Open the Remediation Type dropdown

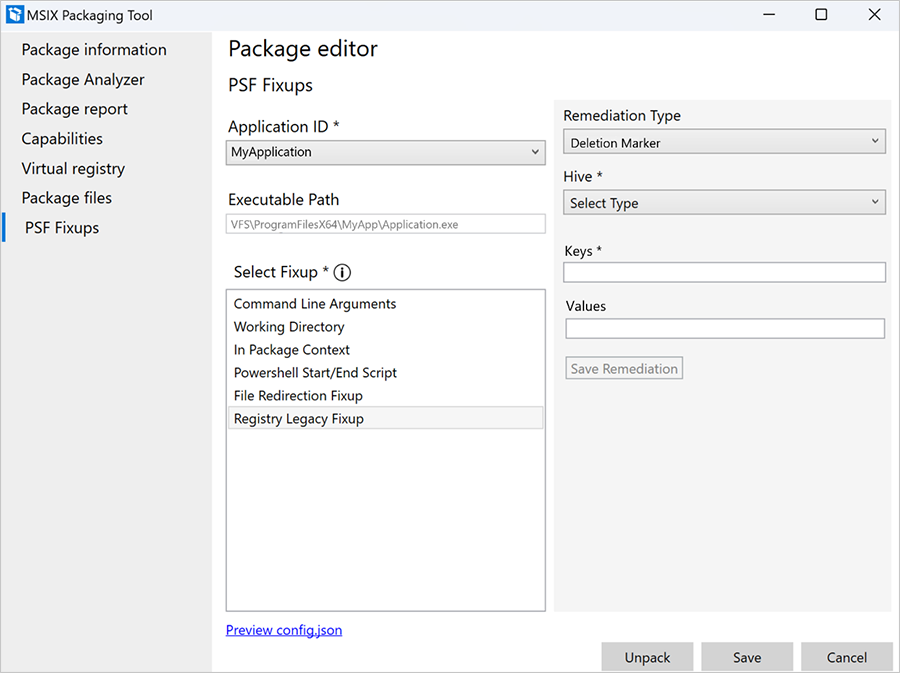pos(724,142)
